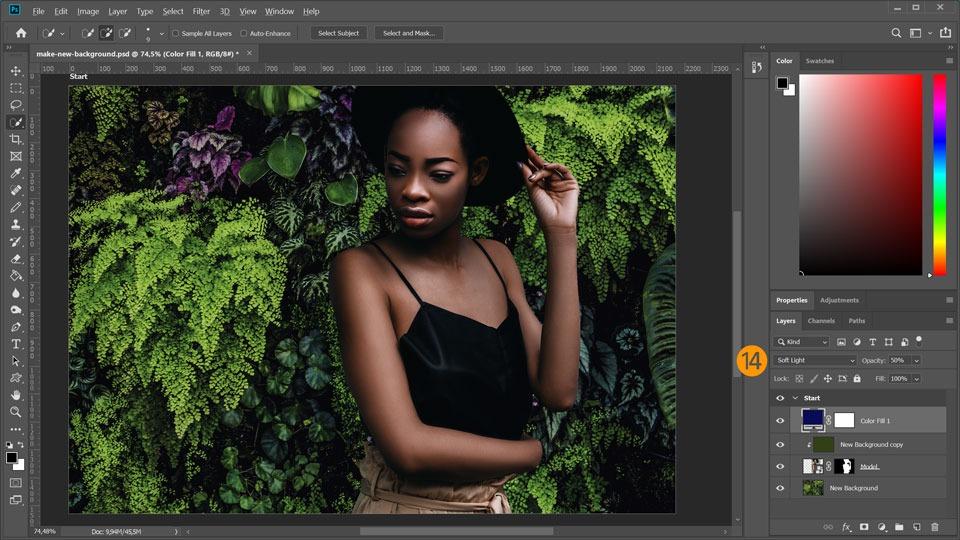Select the Zoom tool in toolbar
This screenshot has width=960, height=540.
click(x=16, y=411)
